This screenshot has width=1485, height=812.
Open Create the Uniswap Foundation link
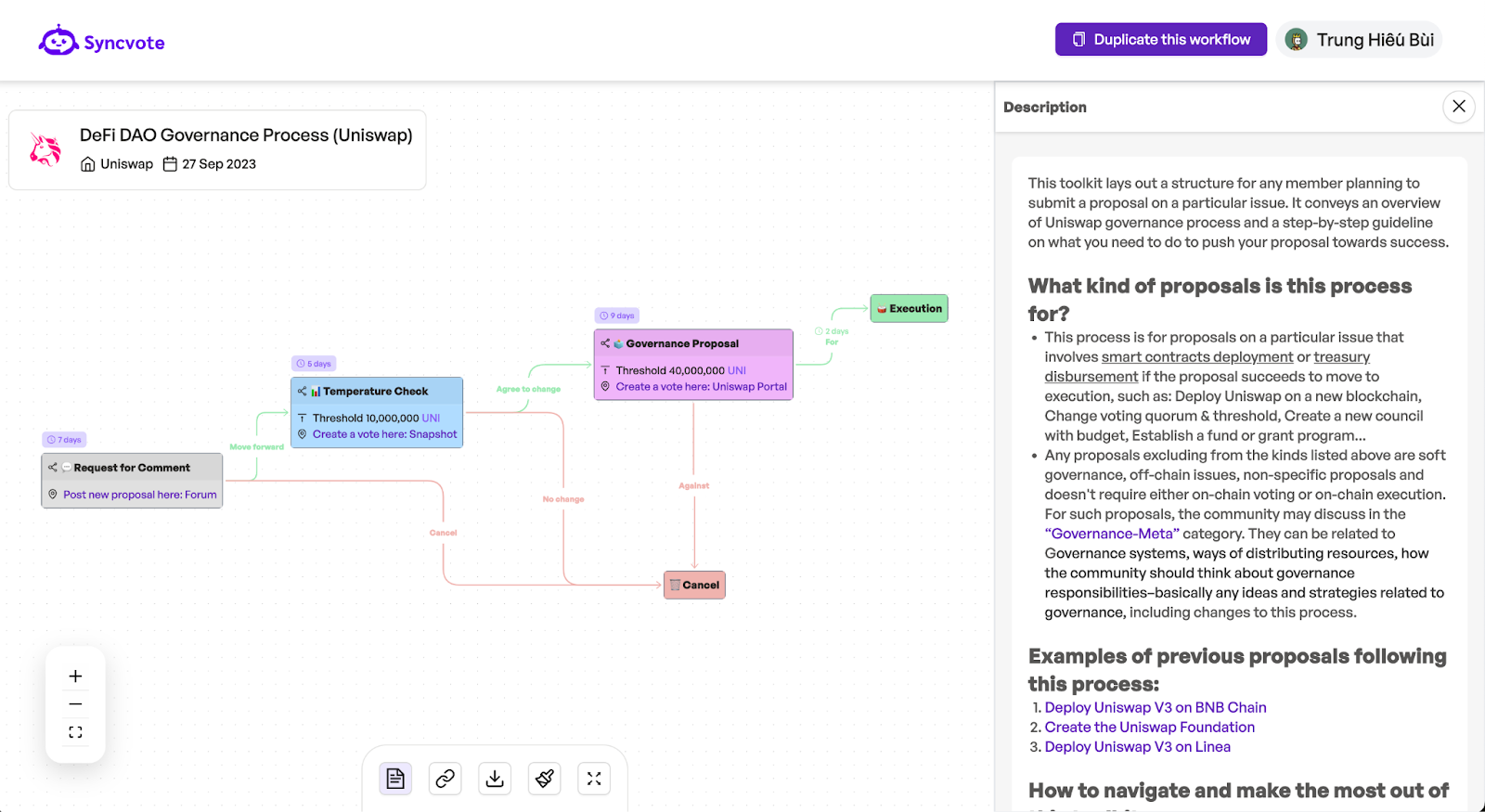click(1150, 728)
